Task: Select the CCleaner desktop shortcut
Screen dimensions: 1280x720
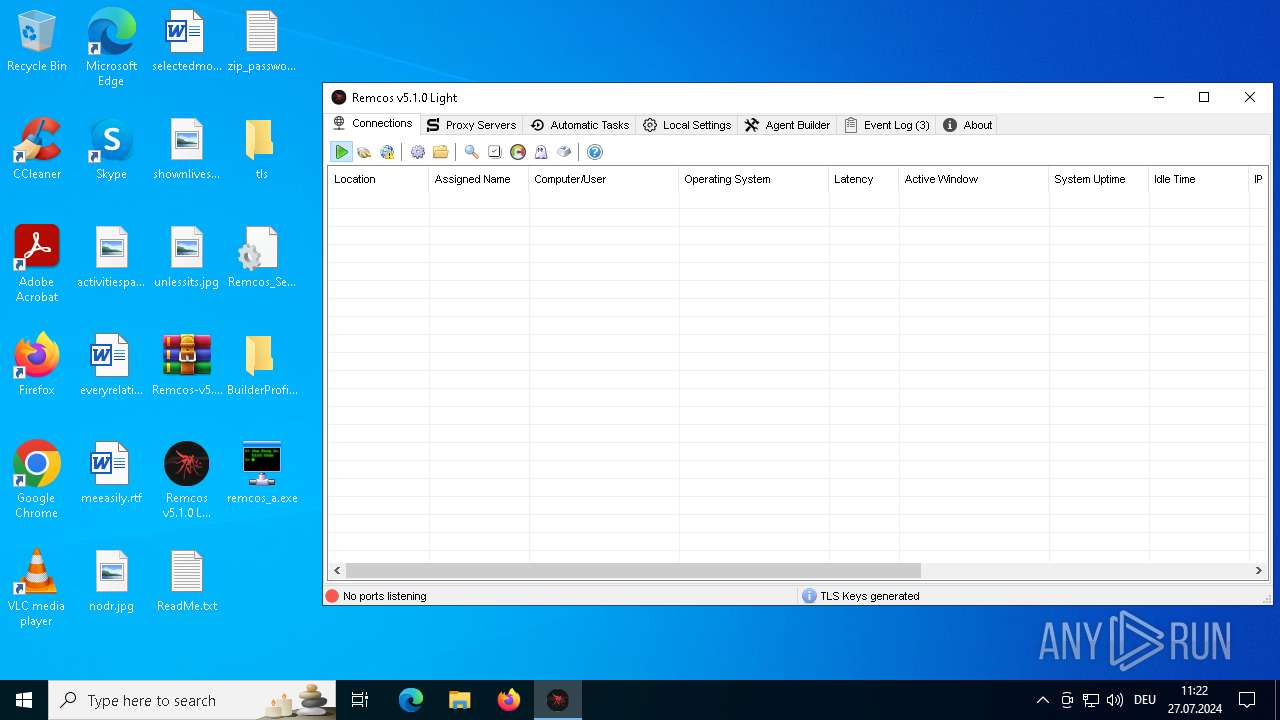Action: [x=37, y=150]
